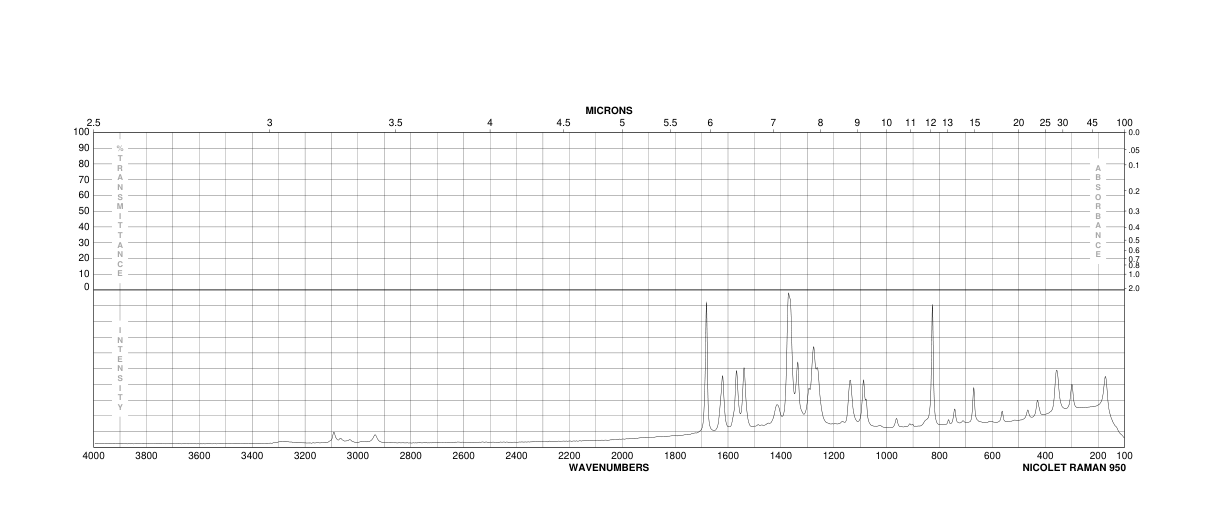Click the 13 microns tick label
The image size is (1224, 528).
coord(948,122)
